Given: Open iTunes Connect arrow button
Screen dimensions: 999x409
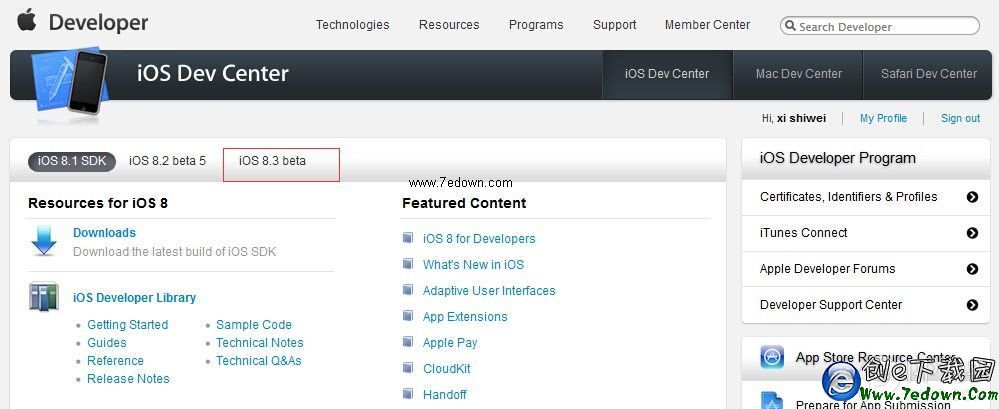Looking at the screenshot, I should pyautogui.click(x=972, y=233).
